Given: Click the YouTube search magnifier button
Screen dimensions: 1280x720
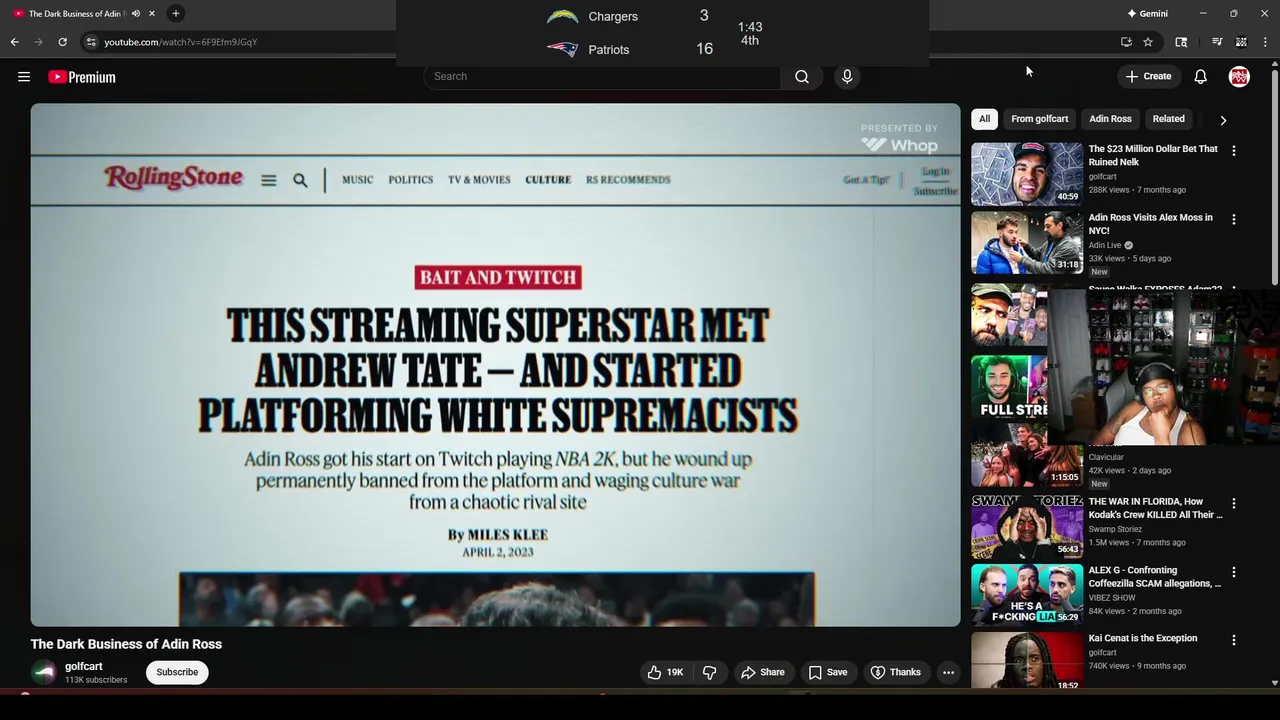Looking at the screenshot, I should (802, 77).
